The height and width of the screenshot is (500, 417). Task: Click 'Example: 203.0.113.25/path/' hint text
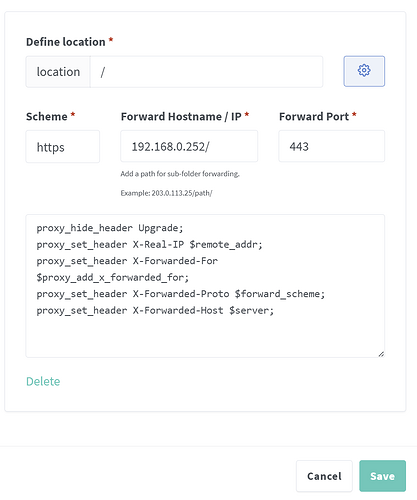coord(166,193)
